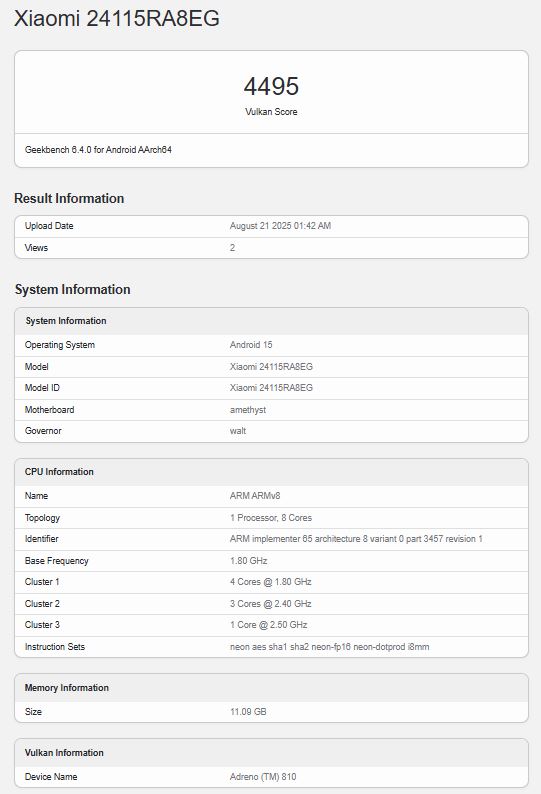
Task: Click the Cluster 3 value 1 Core
Action: [x=268, y=625]
